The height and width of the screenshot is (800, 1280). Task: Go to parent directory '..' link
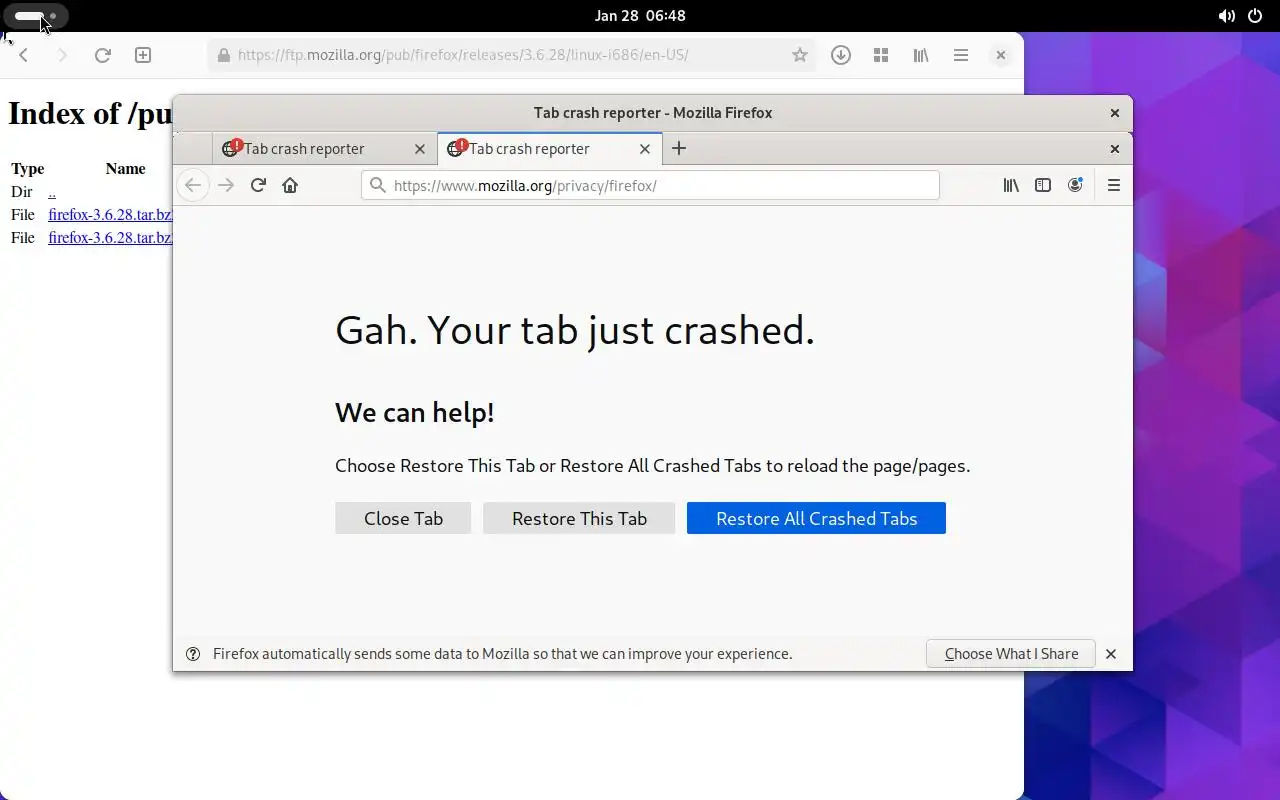[52, 191]
